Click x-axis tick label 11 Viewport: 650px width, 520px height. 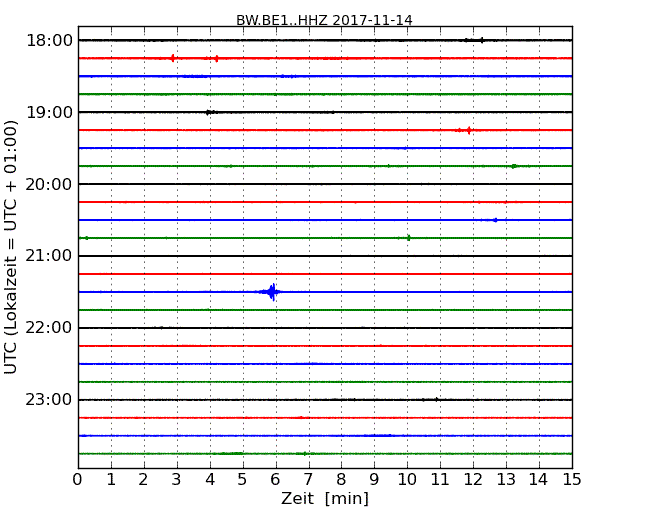(440, 480)
